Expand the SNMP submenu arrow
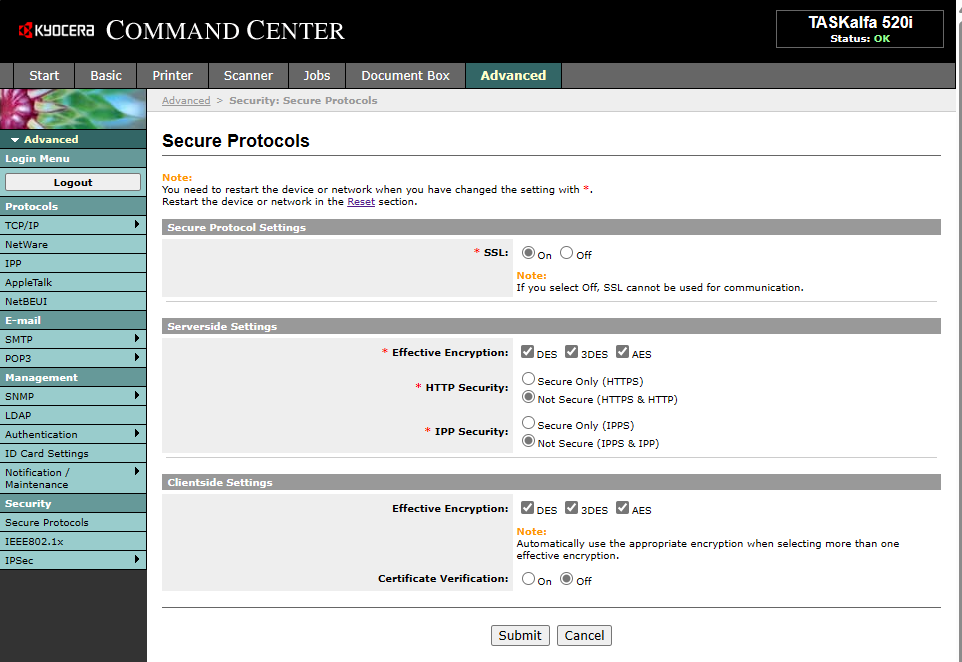 137,396
